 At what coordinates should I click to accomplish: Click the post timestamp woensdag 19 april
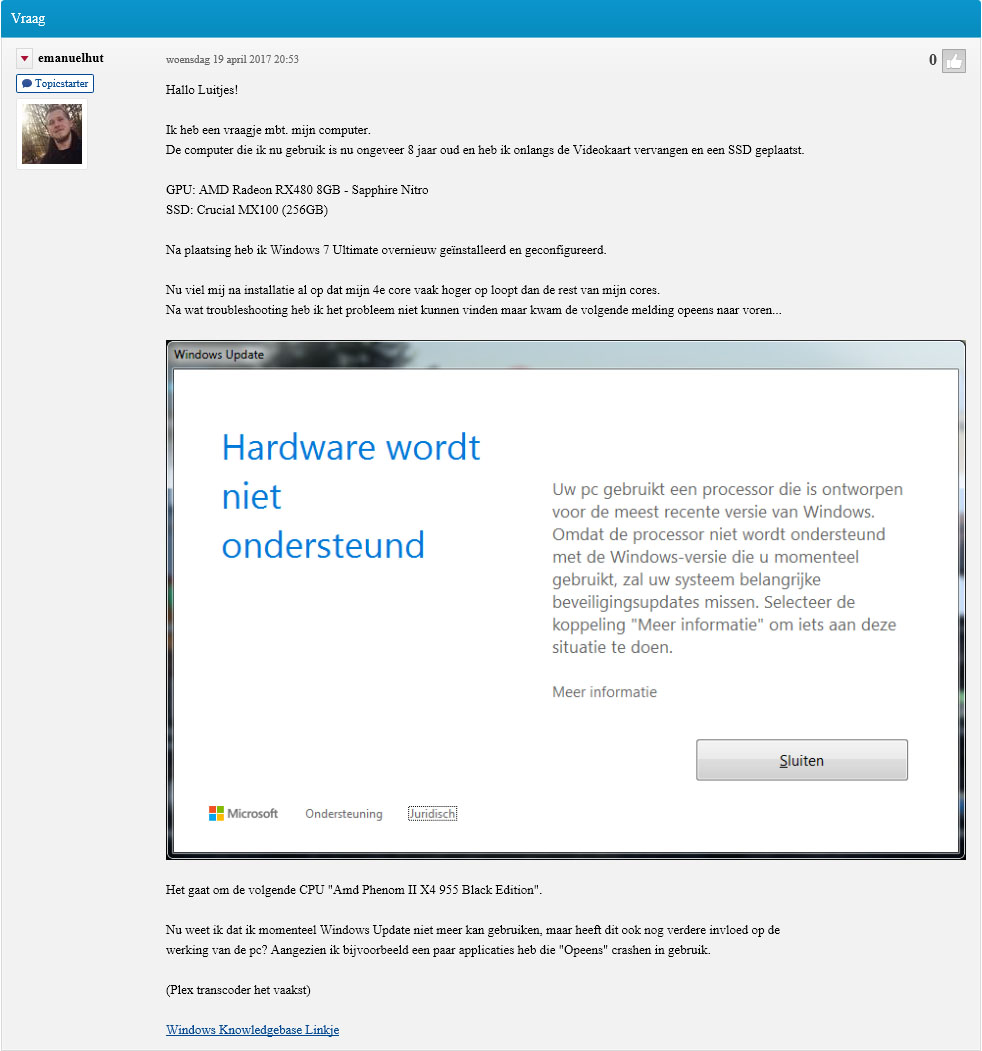click(232, 59)
